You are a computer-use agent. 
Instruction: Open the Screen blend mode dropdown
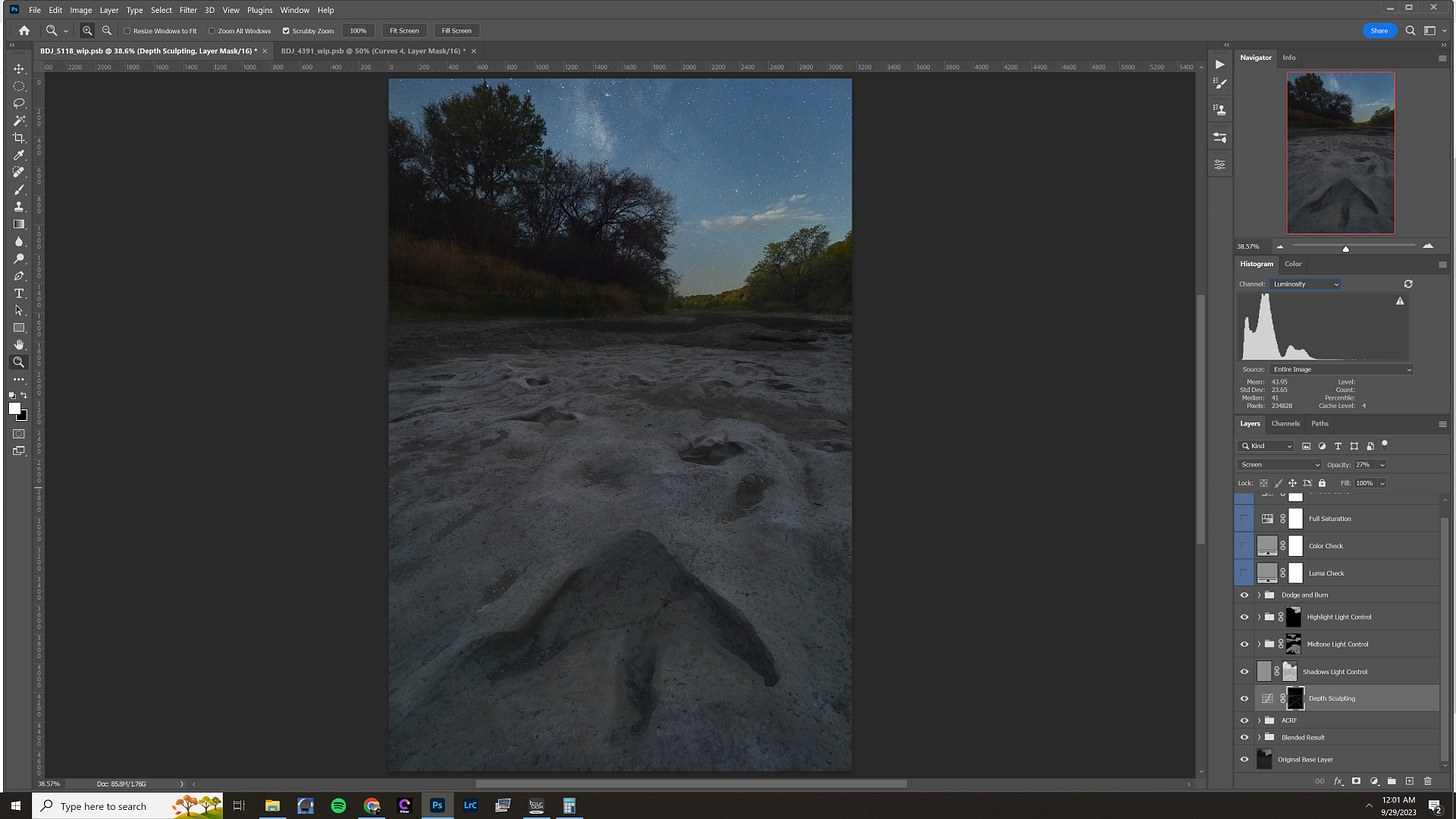click(1279, 465)
